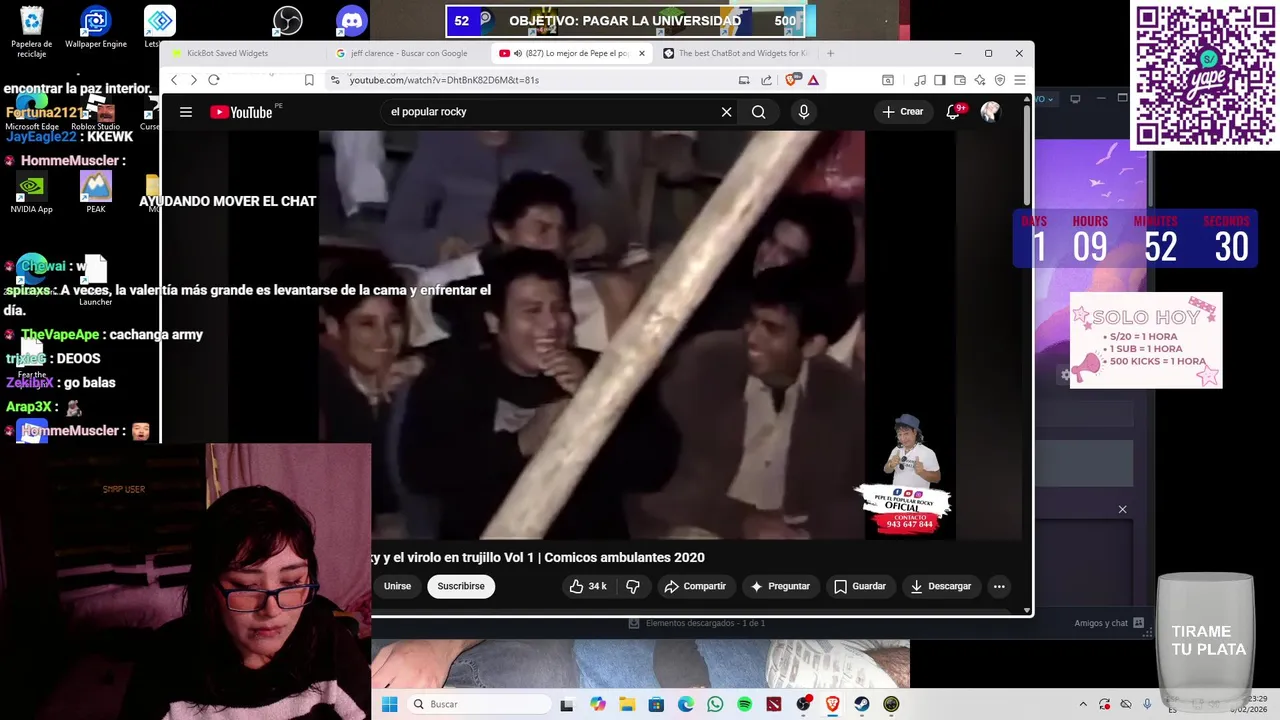Expand the system tray hidden icons chevron
Image resolution: width=1280 pixels, height=720 pixels.
(1083, 704)
